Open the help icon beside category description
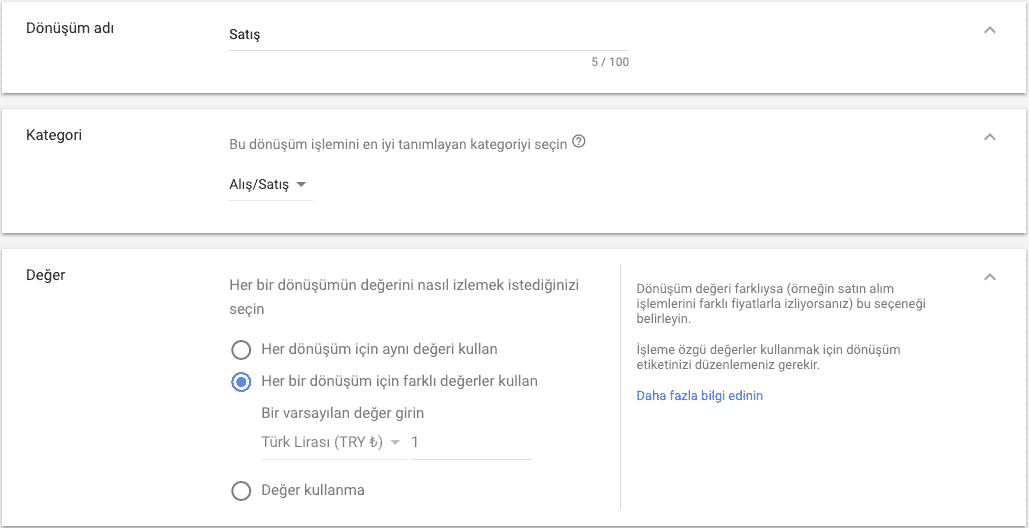1029x528 pixels. pos(578,142)
